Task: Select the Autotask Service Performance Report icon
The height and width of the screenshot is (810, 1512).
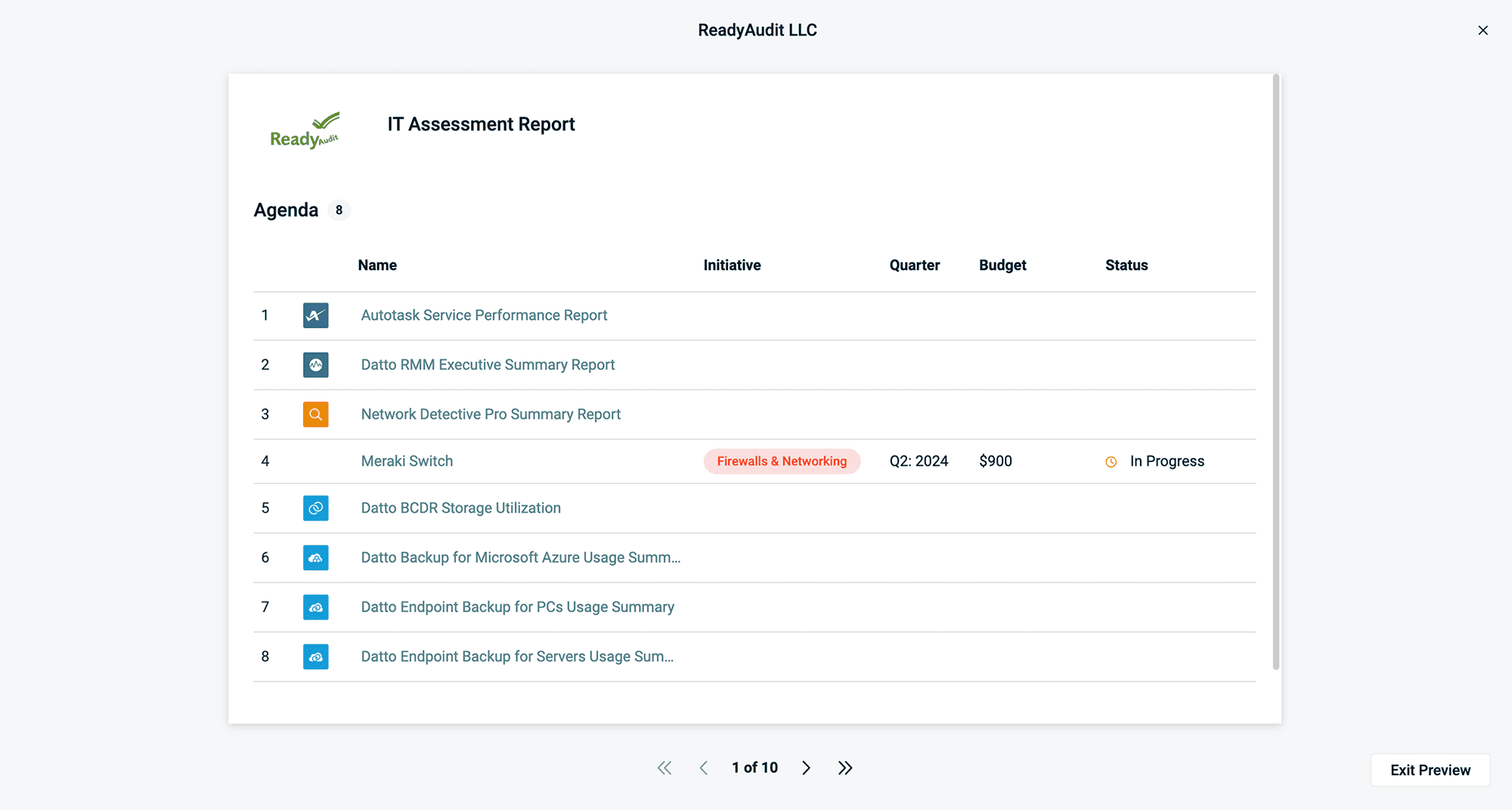Action: 315,315
